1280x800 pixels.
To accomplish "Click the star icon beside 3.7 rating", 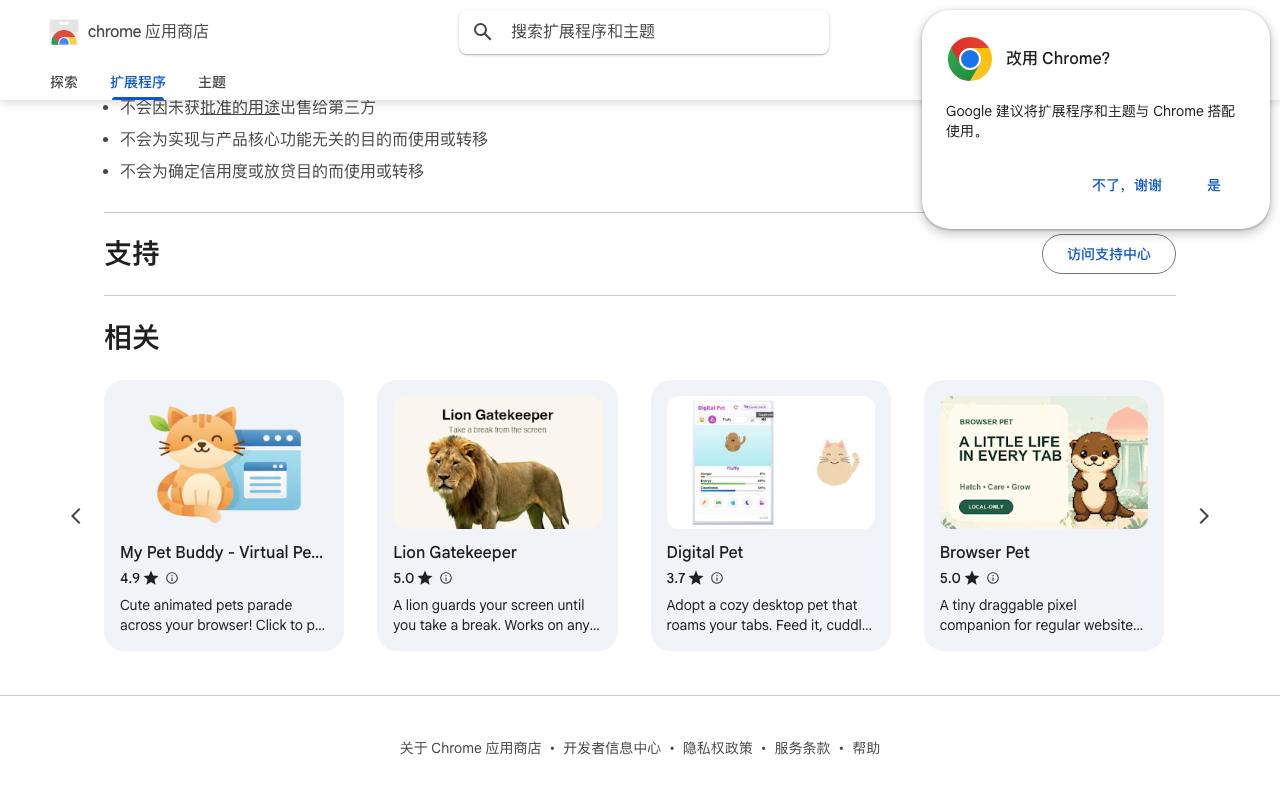I will [696, 578].
